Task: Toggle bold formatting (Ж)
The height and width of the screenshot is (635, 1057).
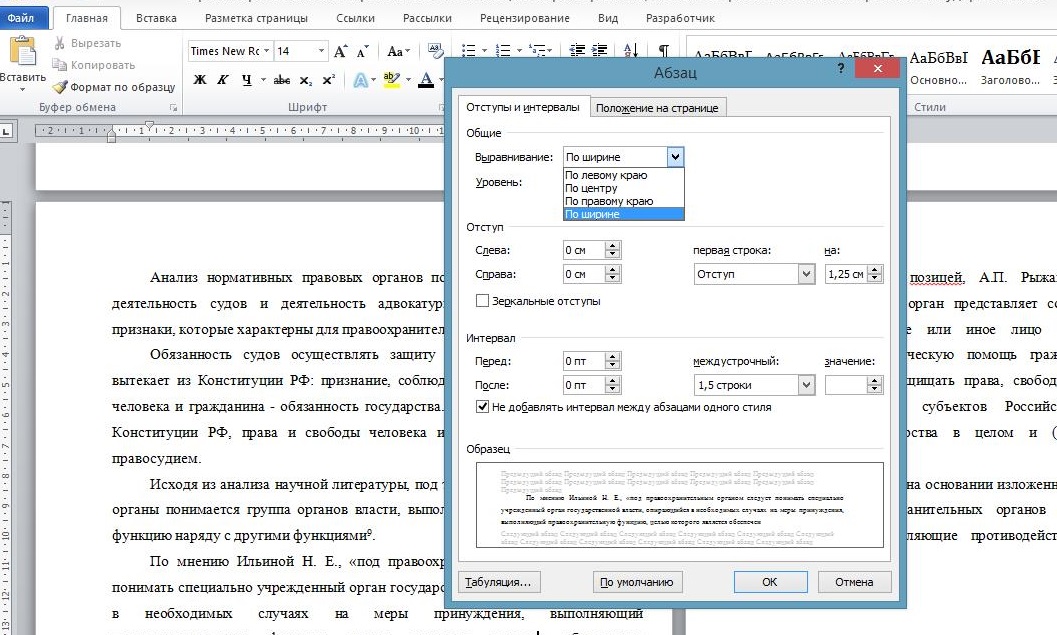Action: pos(200,80)
